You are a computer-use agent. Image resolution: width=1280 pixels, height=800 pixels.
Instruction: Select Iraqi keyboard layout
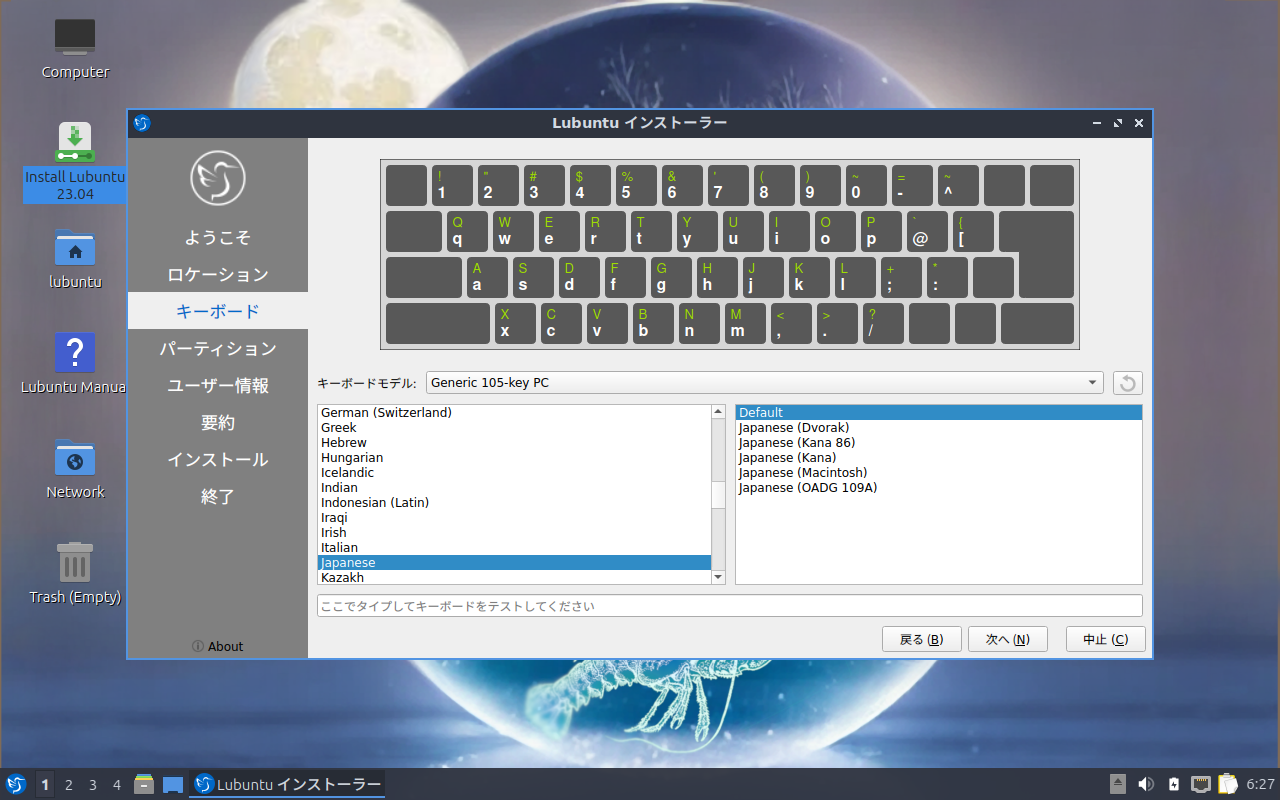coord(514,517)
